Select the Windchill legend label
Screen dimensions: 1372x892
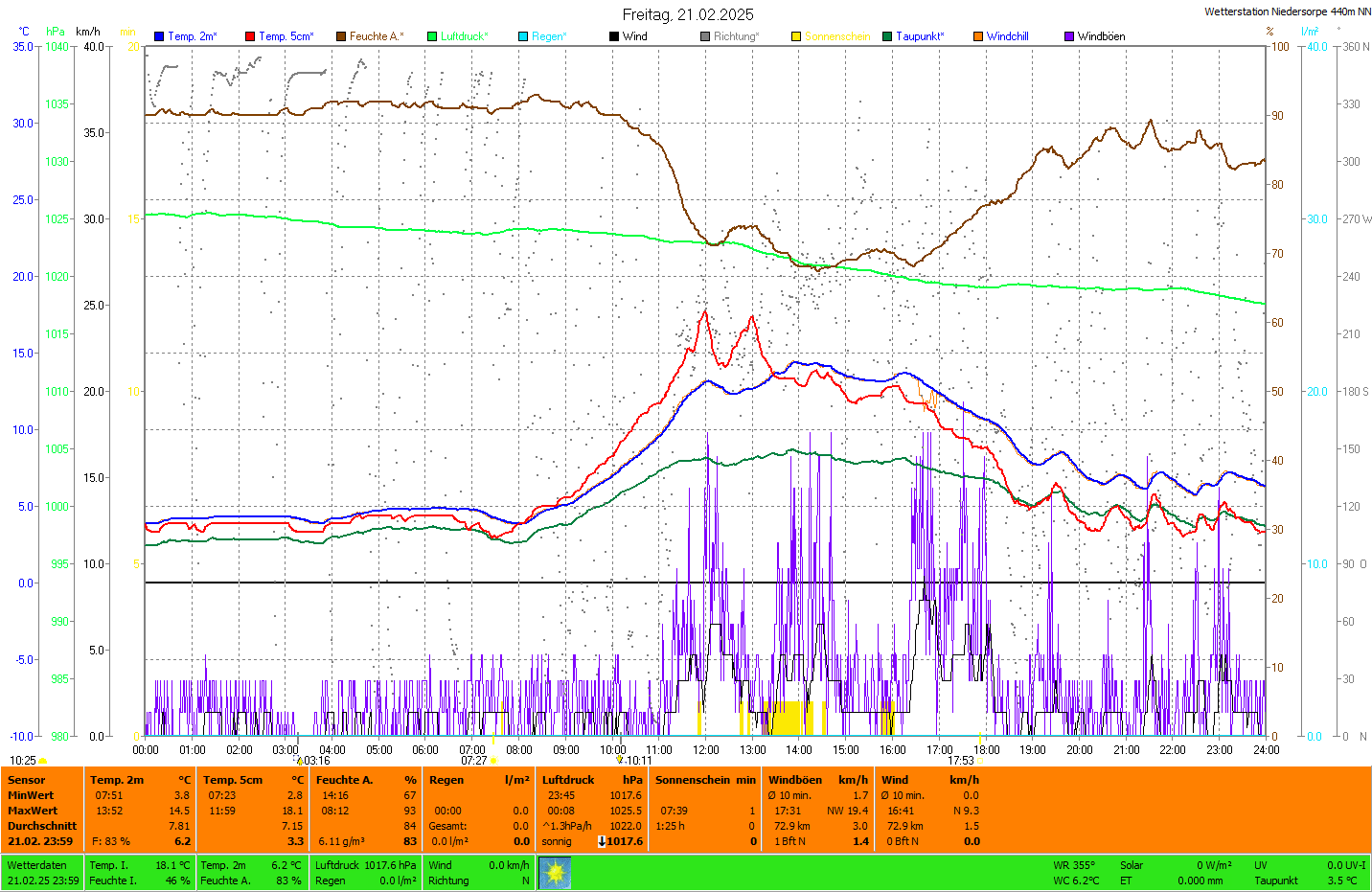click(1007, 36)
